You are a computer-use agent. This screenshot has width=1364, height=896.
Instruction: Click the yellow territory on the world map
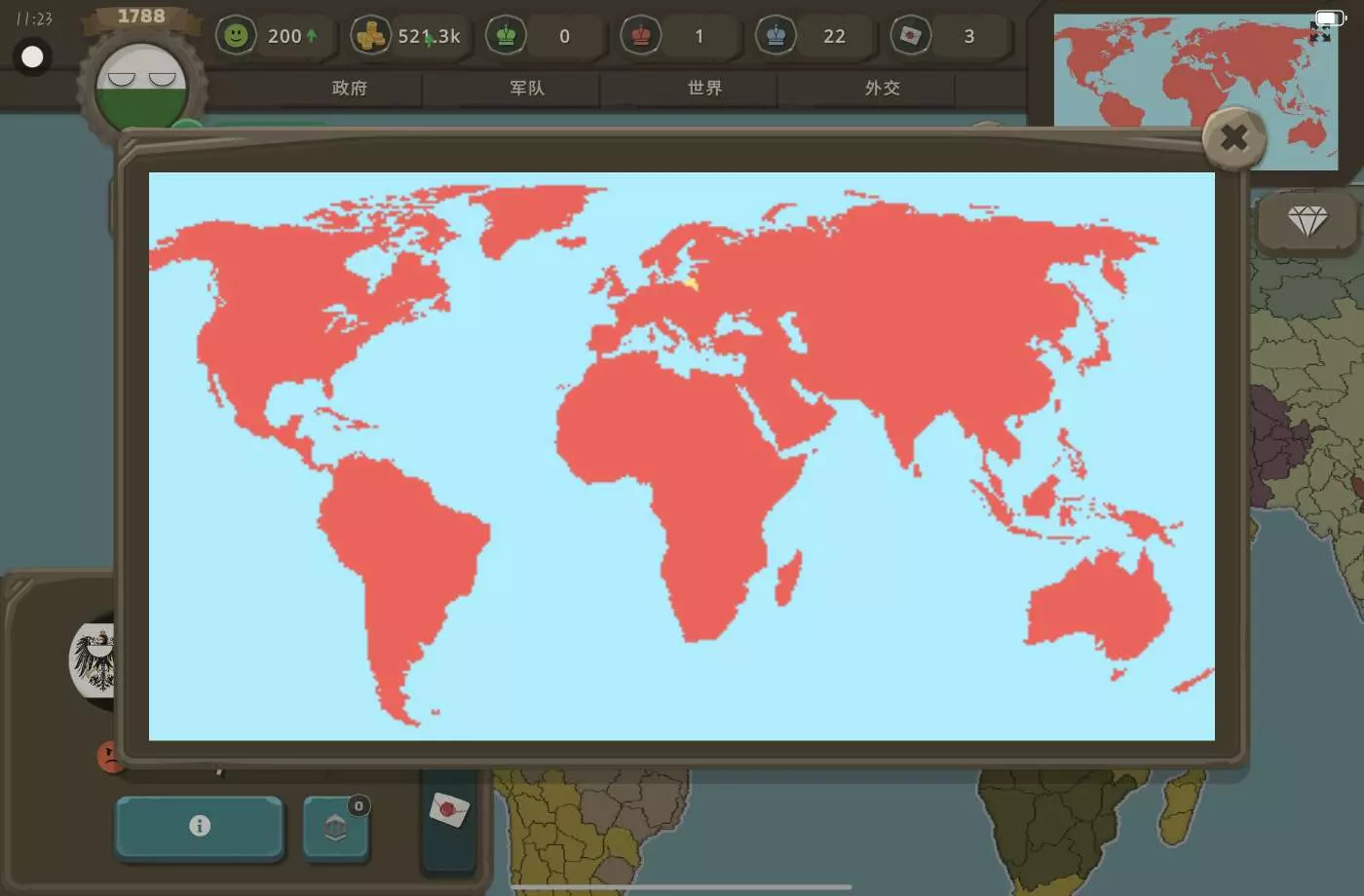coord(691,283)
